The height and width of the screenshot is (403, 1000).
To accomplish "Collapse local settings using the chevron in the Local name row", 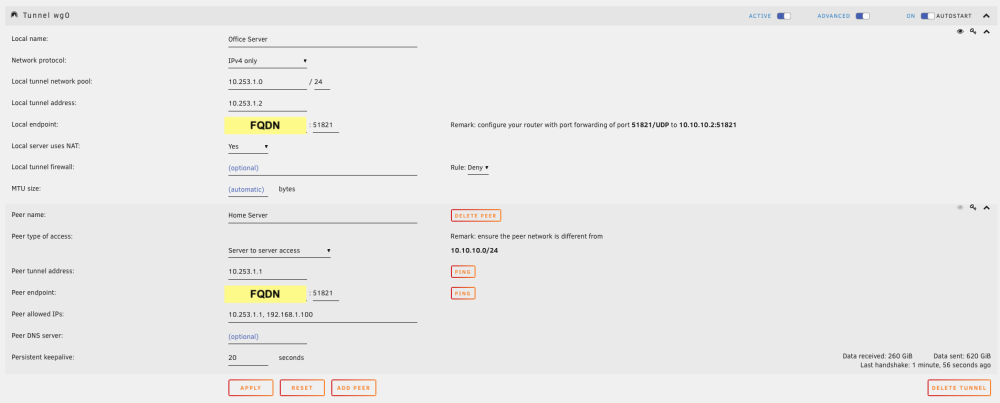I will pyautogui.click(x=986, y=31).
